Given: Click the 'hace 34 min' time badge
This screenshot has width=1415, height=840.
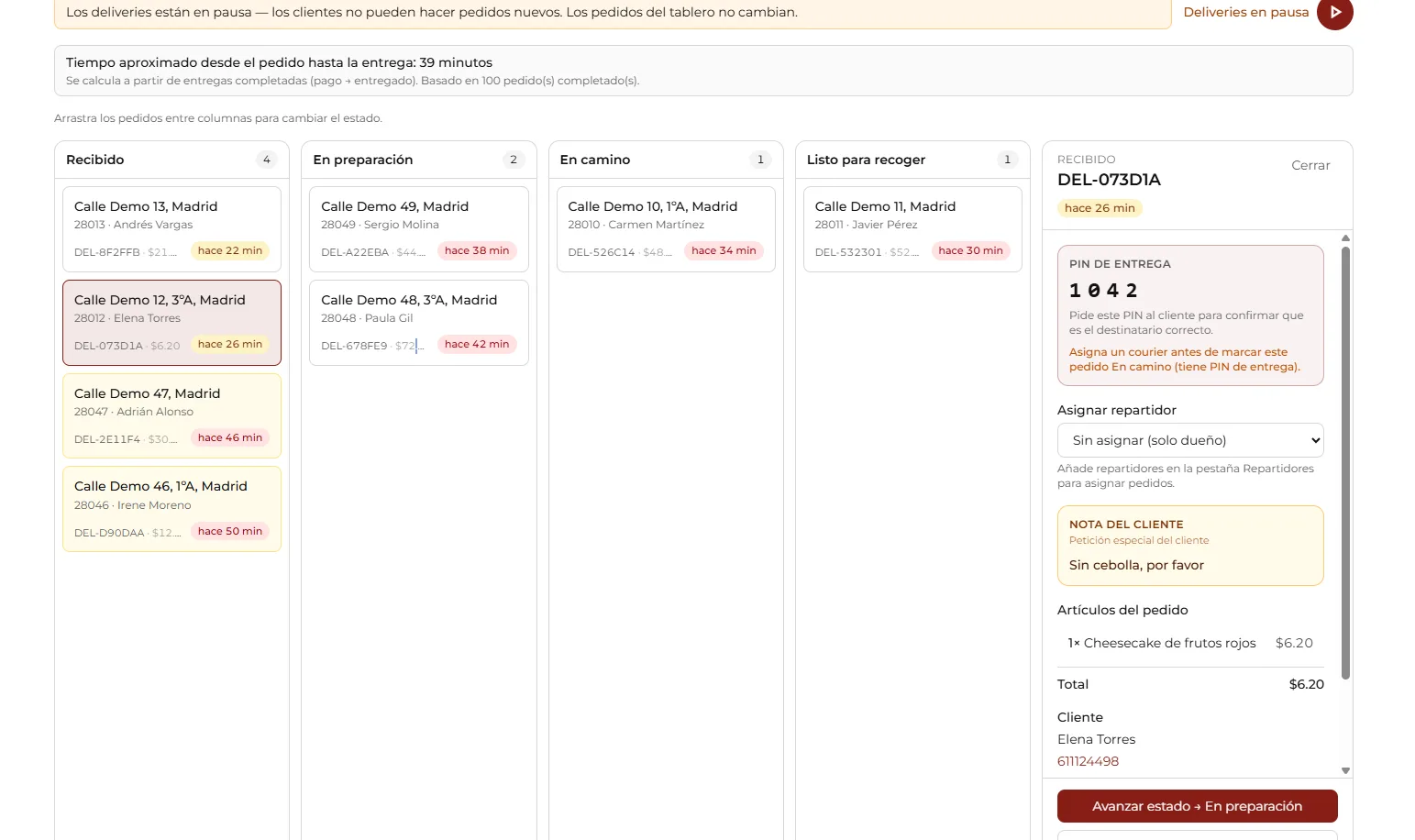Looking at the screenshot, I should pyautogui.click(x=724, y=250).
